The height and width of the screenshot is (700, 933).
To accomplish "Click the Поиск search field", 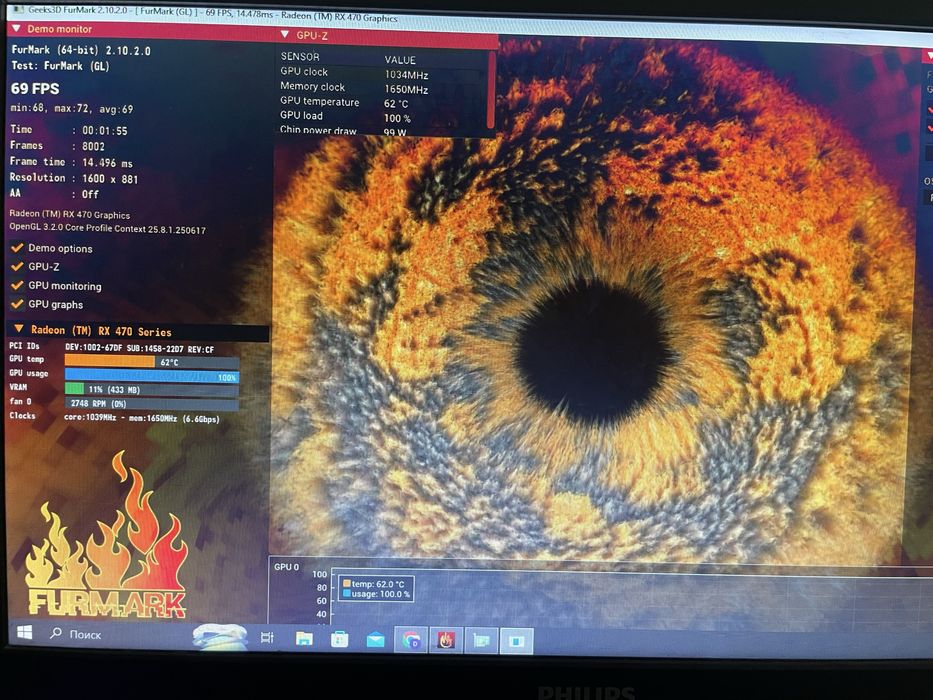I will (x=85, y=635).
